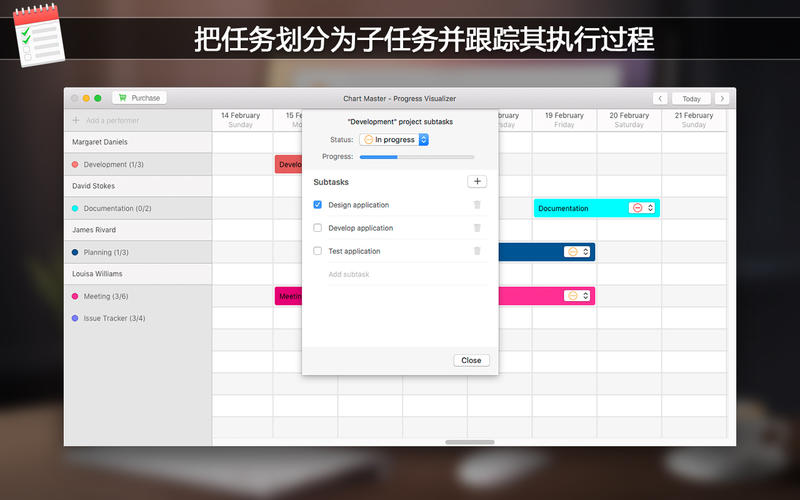Open the Status In progress dropdown
The height and width of the screenshot is (500, 800).
[394, 139]
